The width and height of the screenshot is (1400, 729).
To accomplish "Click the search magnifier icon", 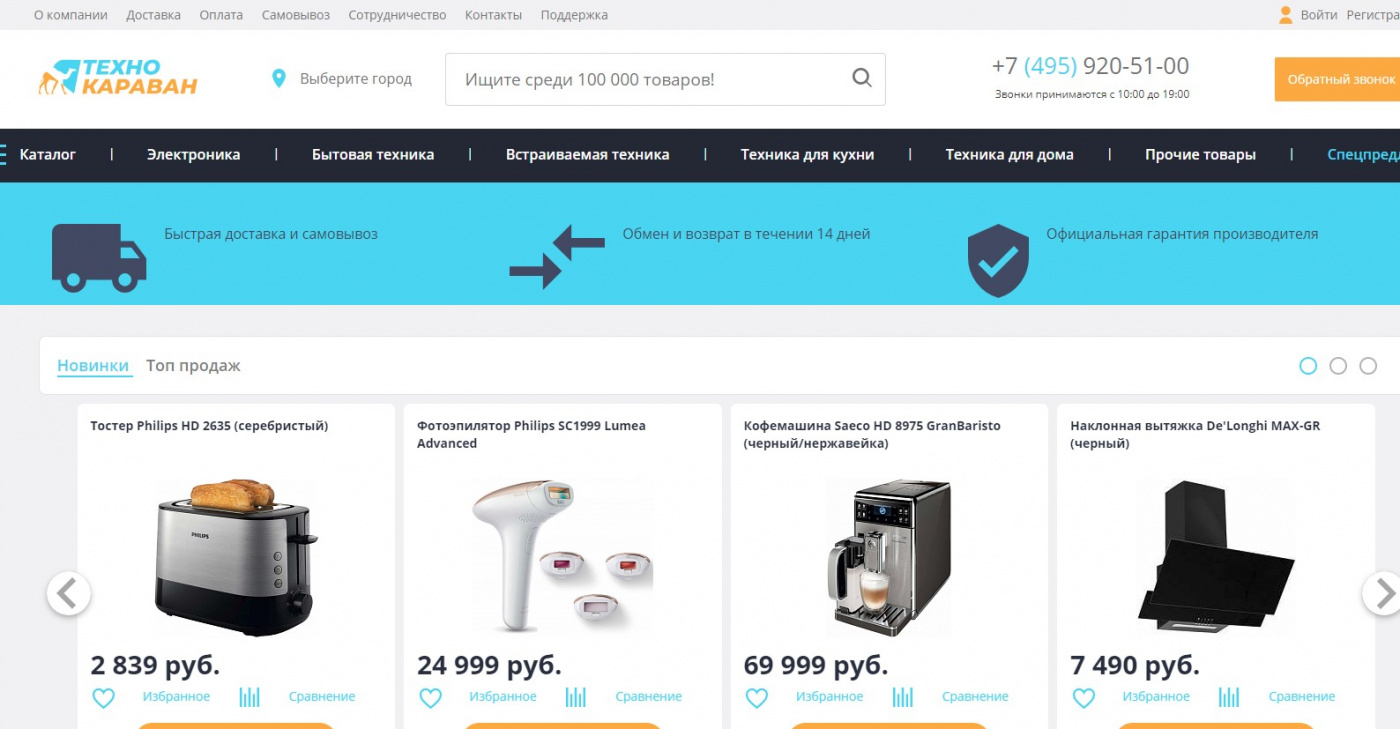I will coord(861,78).
